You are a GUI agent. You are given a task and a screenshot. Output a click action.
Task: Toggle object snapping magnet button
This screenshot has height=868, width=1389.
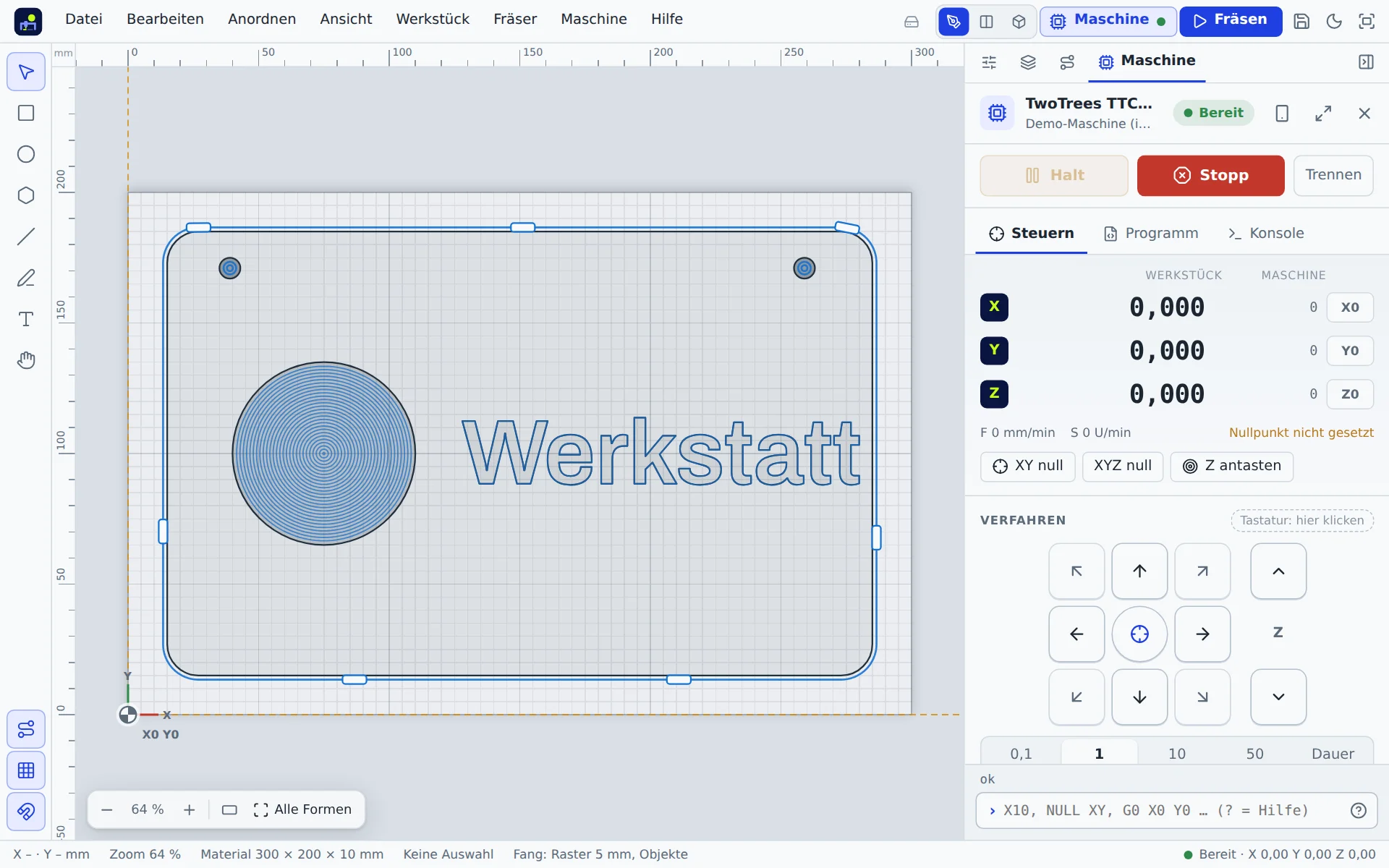26,812
